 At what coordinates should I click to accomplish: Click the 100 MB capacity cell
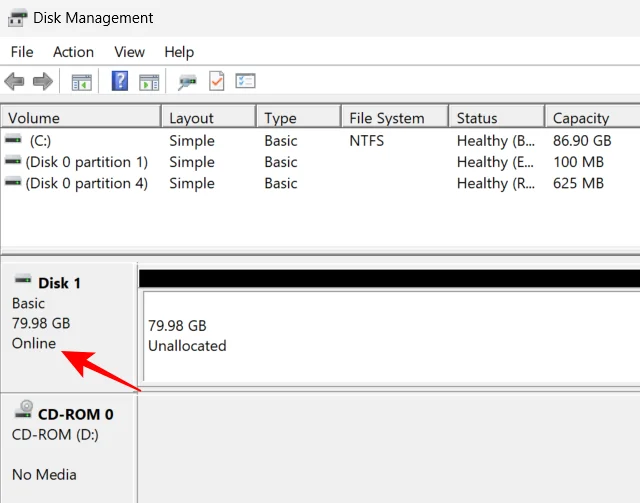tap(578, 162)
